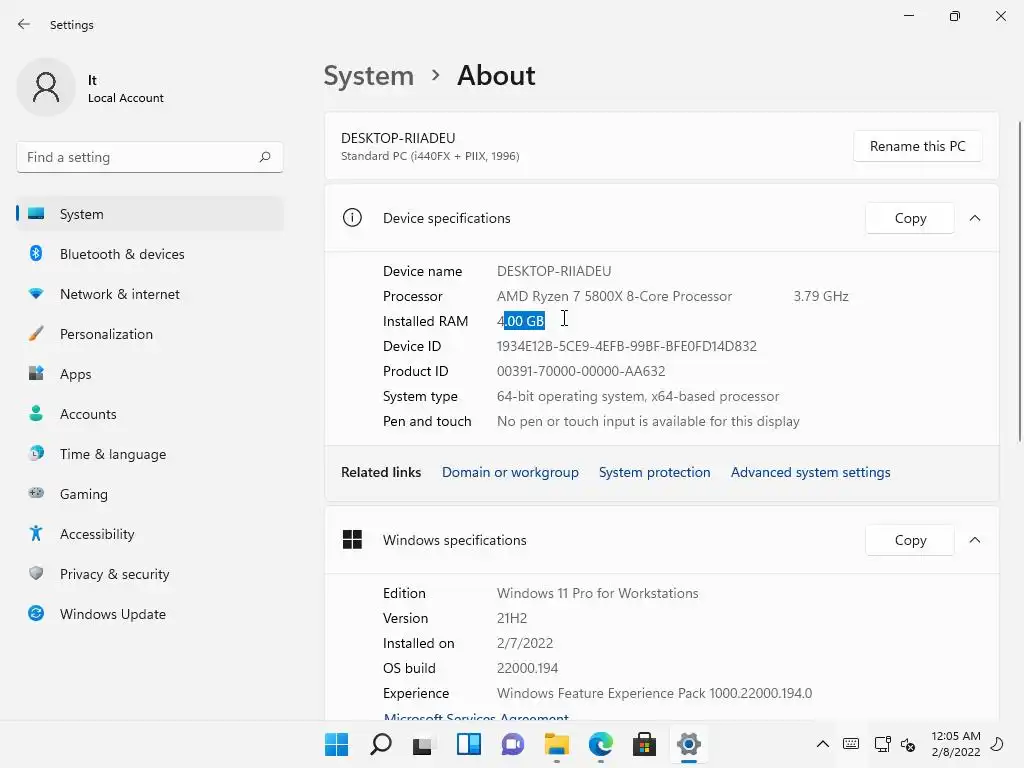Screen dimensions: 1024x768
Task: Open Chat from the taskbar
Action: (x=513, y=744)
